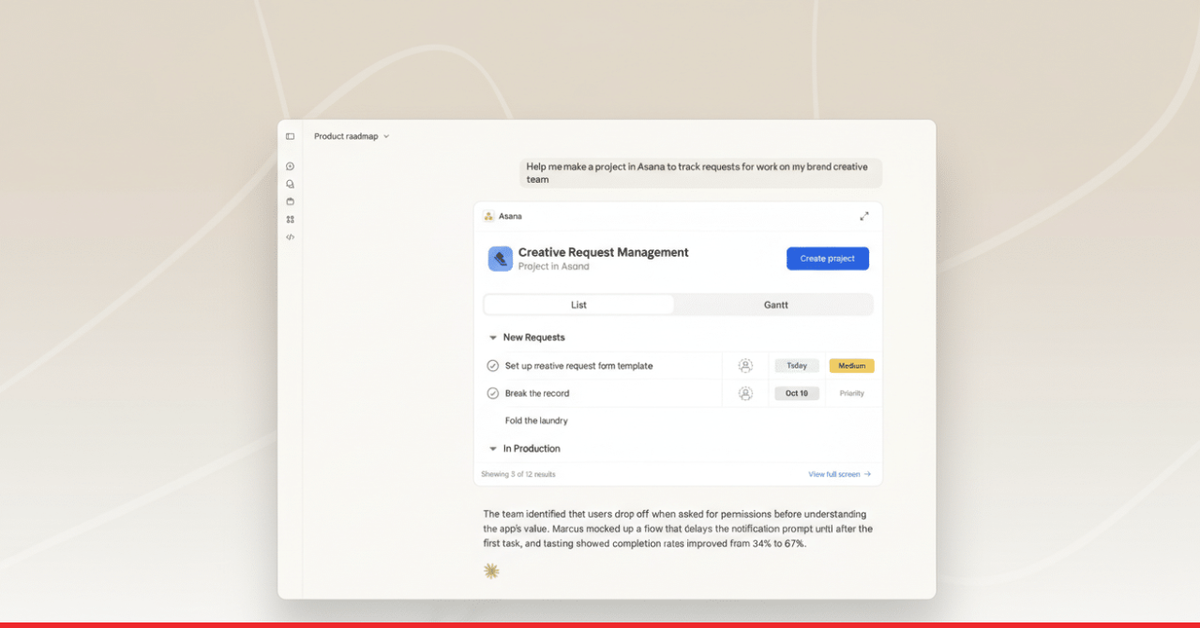
Task: Open View full screen link
Action: (839, 473)
